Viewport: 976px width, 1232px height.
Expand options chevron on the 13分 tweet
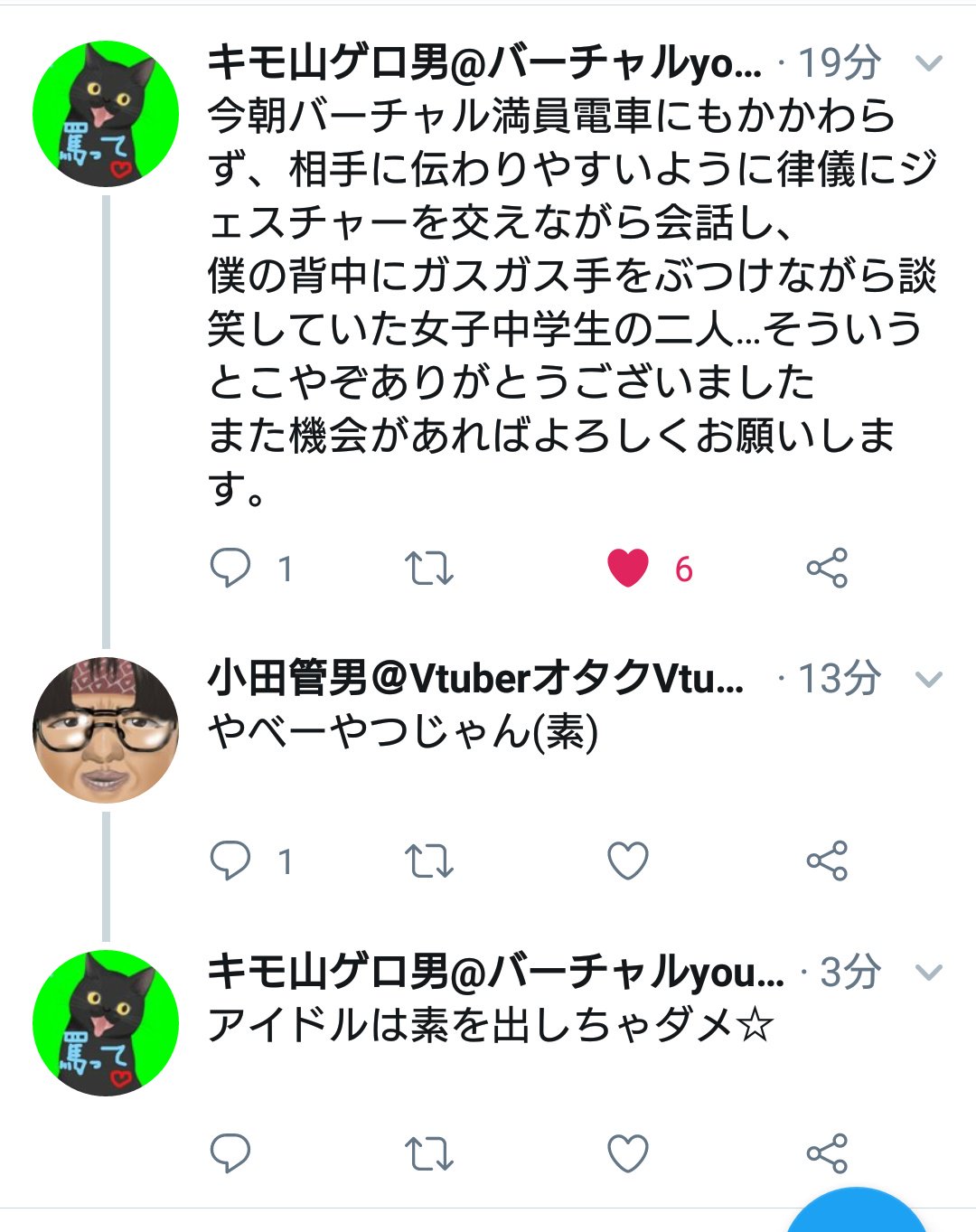pyautogui.click(x=929, y=680)
